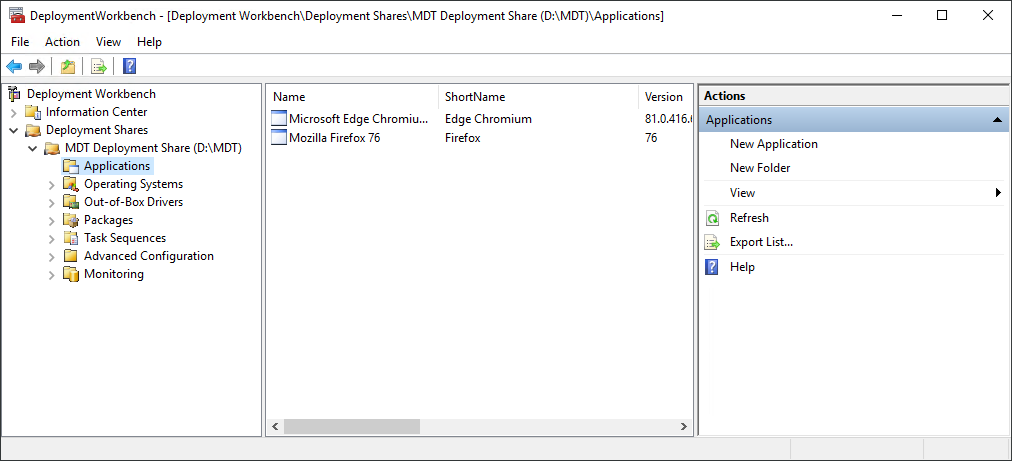Click the Help icon in Actions pane
The width and height of the screenshot is (1012, 461).
point(712,267)
